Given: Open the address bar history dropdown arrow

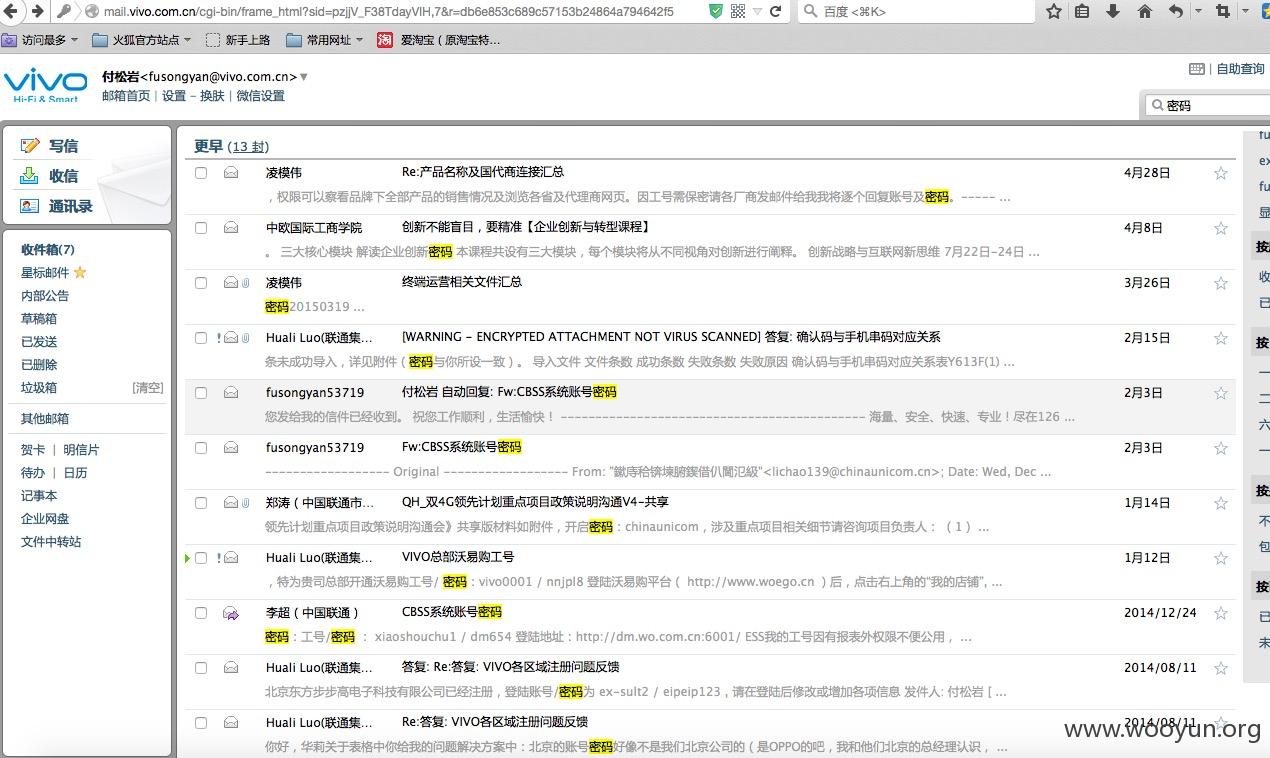Looking at the screenshot, I should coord(757,11).
